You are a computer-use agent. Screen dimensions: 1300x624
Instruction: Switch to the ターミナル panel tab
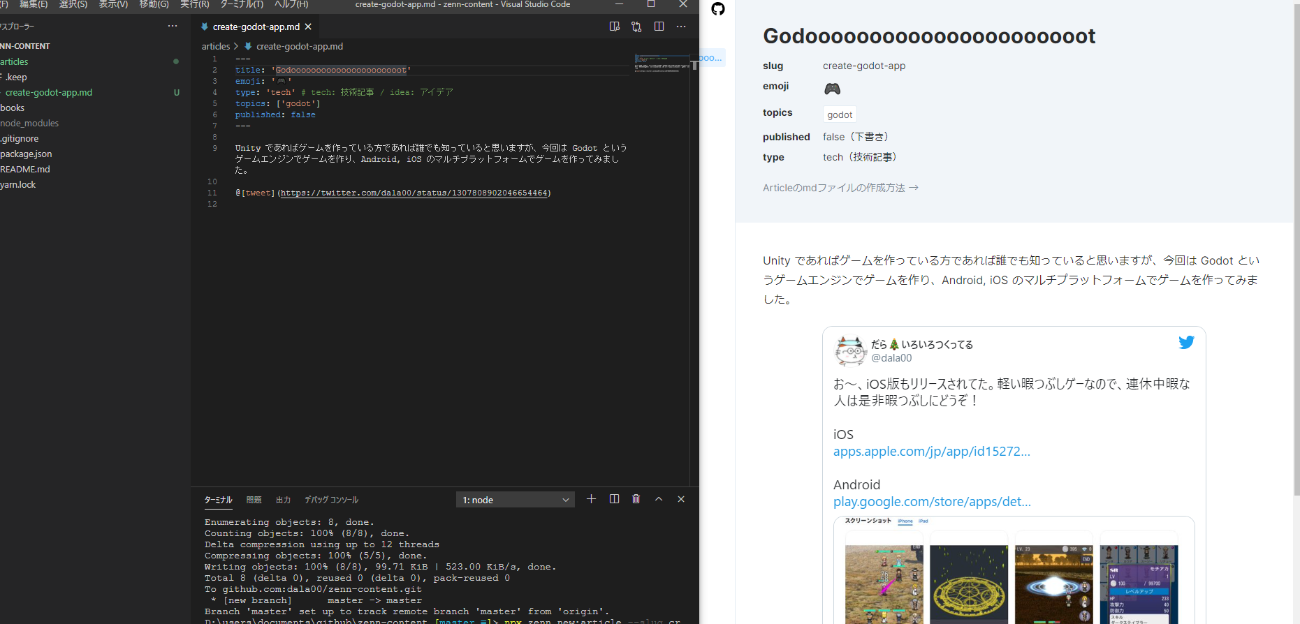click(218, 500)
